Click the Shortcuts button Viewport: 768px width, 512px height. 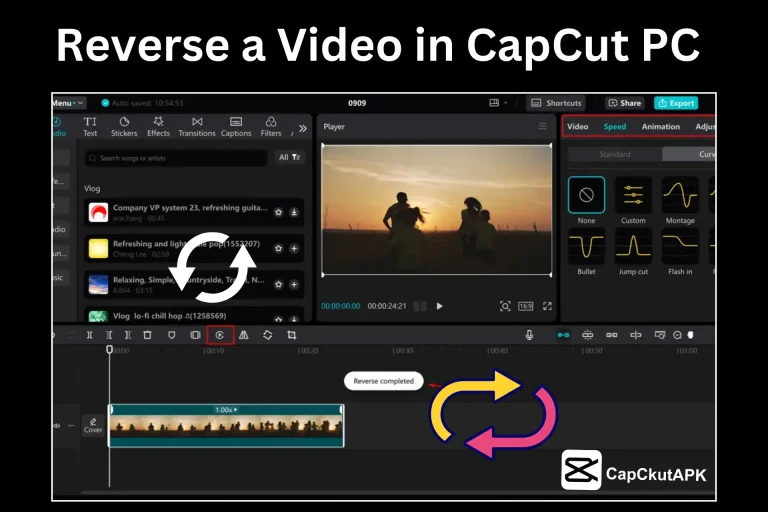point(557,103)
